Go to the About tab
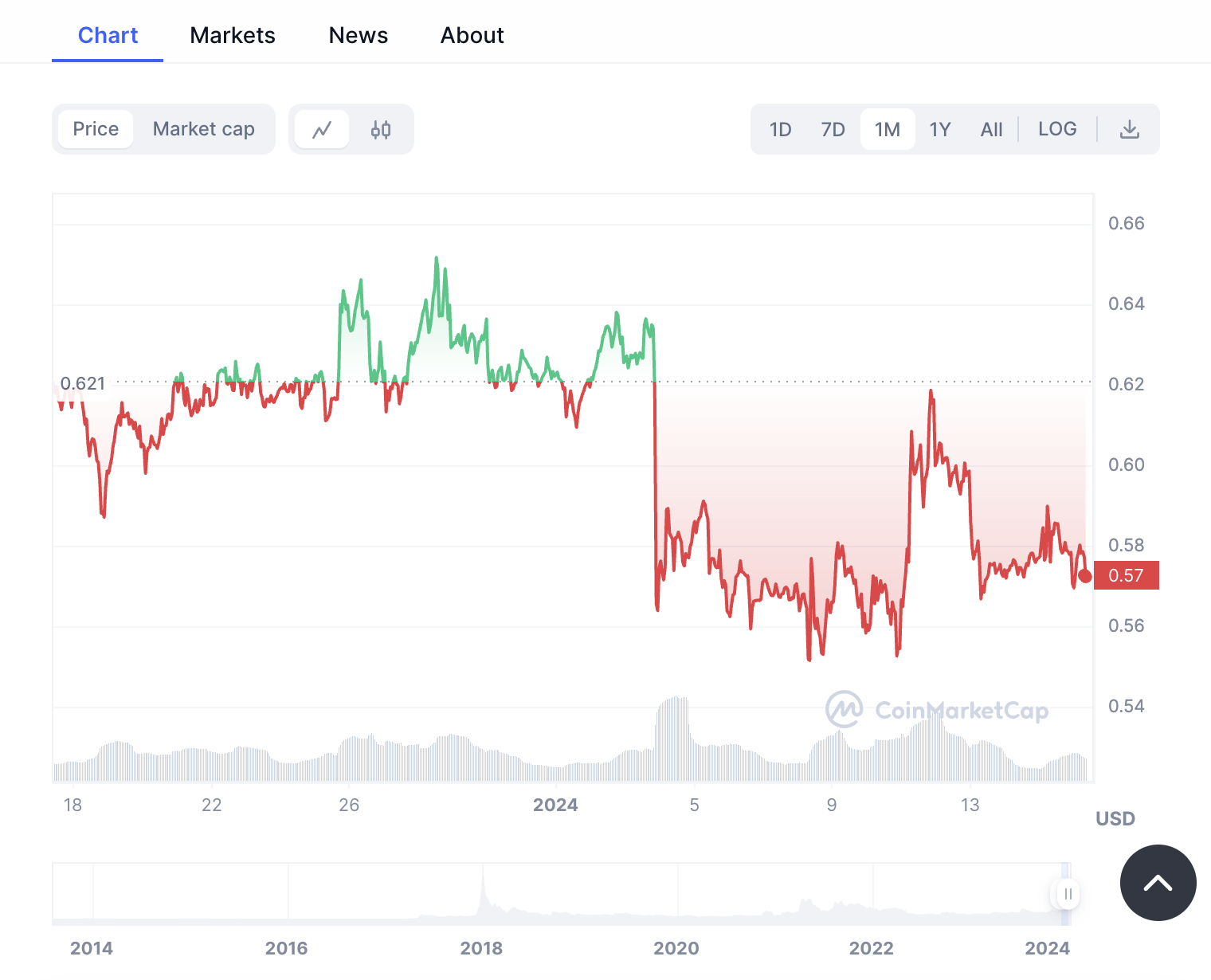Viewport: 1211px width, 980px height. pos(472,36)
